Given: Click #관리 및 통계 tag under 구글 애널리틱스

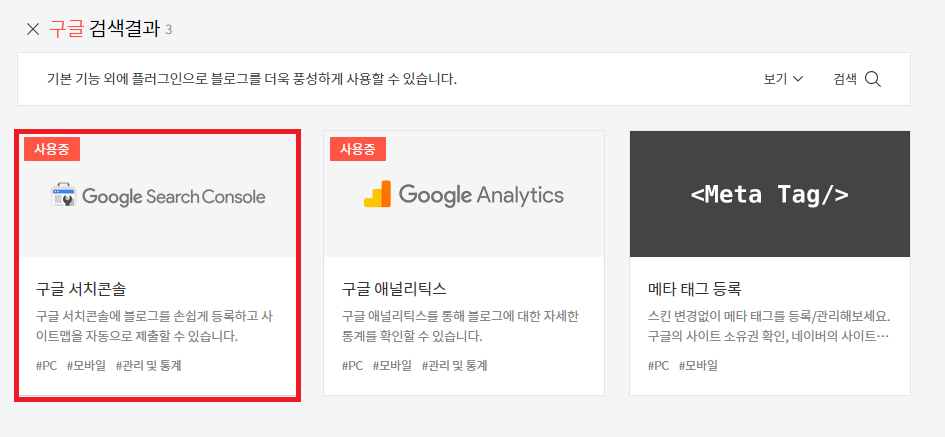Looking at the screenshot, I should tap(454, 365).
